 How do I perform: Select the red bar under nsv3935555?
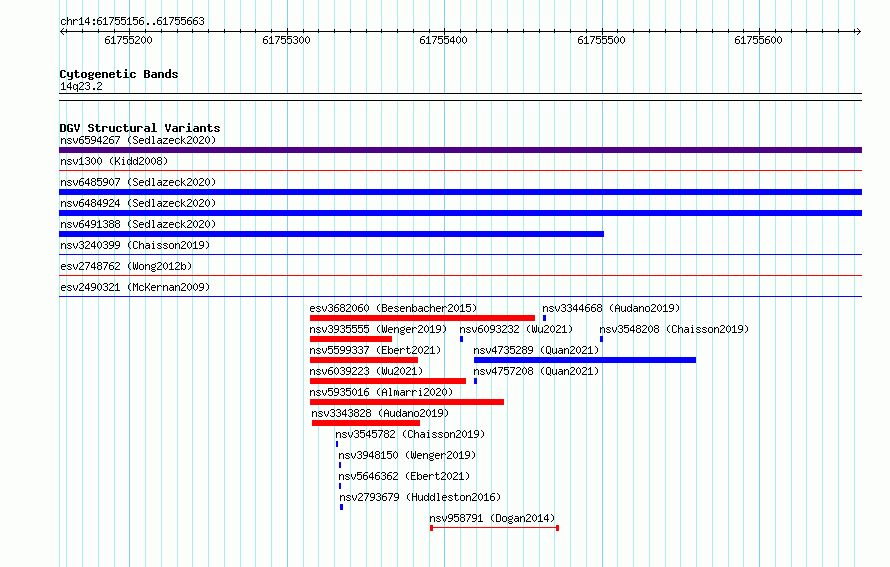point(351,339)
